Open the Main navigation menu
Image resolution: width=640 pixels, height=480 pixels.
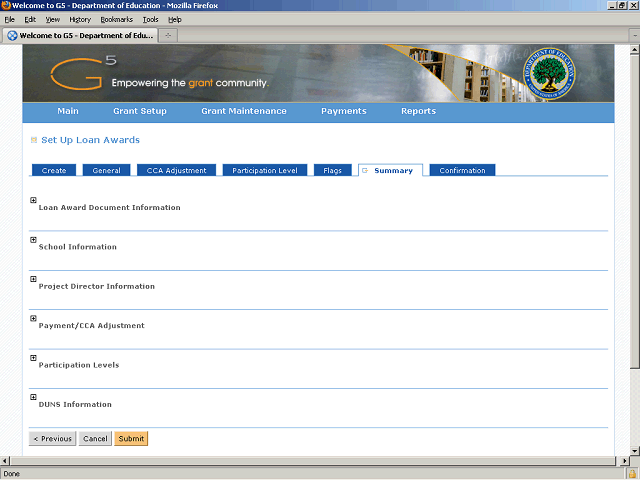click(68, 111)
